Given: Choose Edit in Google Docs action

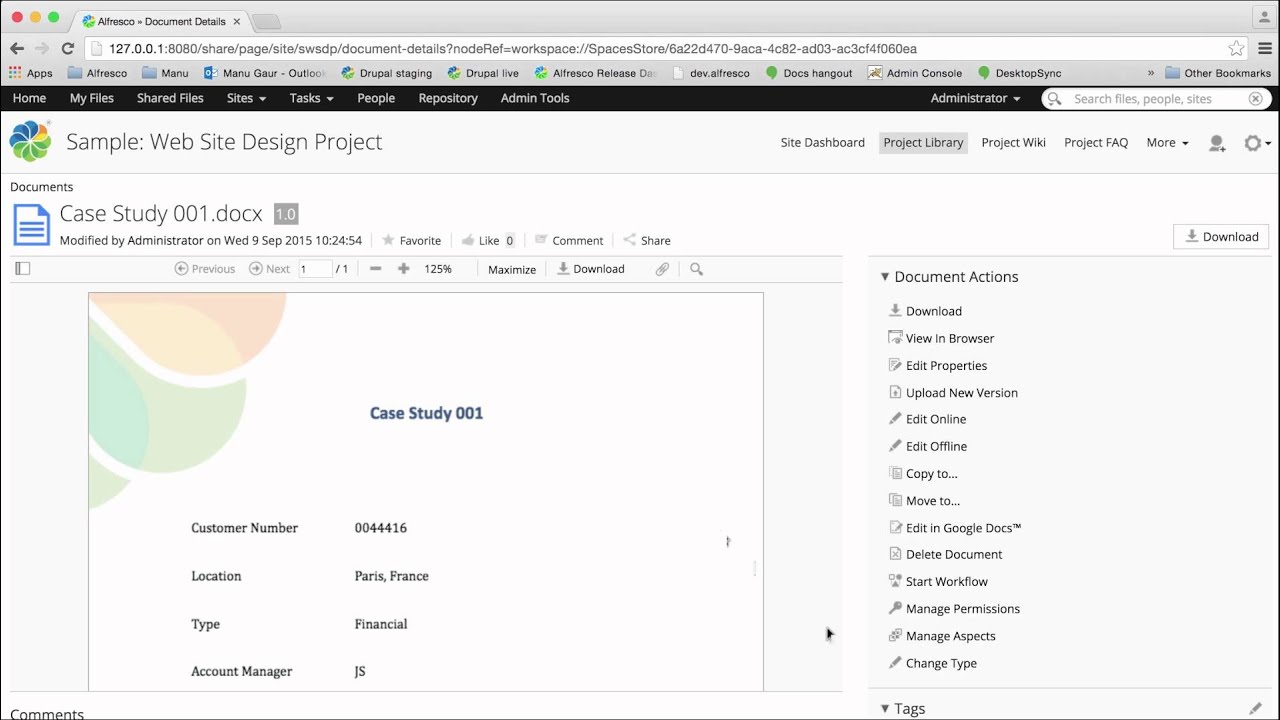Looking at the screenshot, I should 955,527.
